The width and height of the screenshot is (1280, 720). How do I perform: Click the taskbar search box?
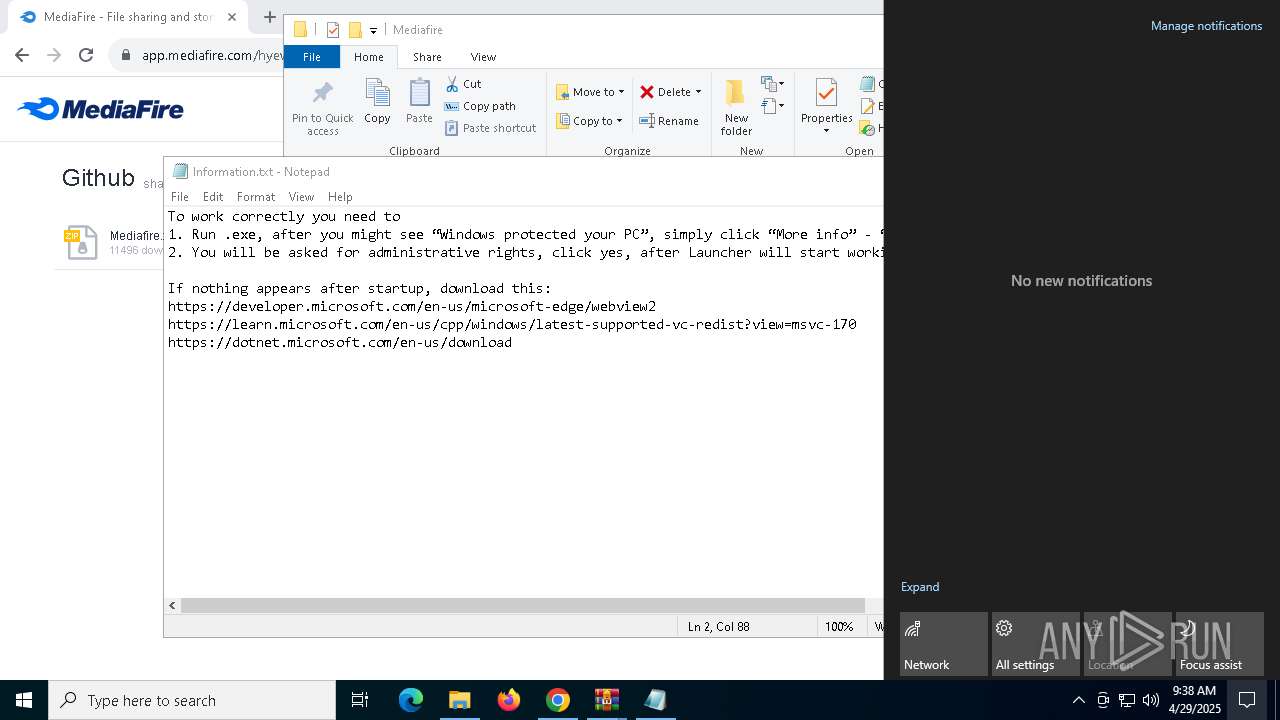click(x=192, y=700)
